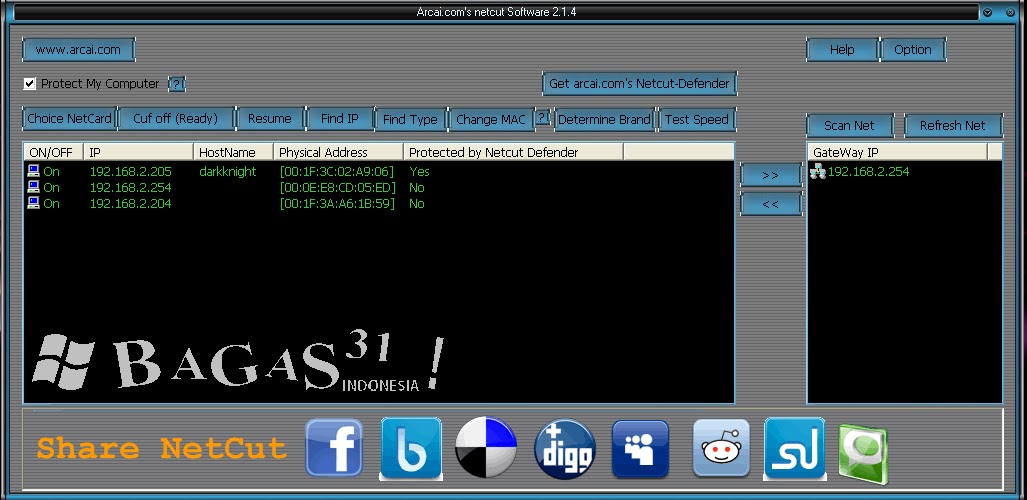Open help icon next to Change MAC
1027x500 pixels.
pyautogui.click(x=542, y=117)
